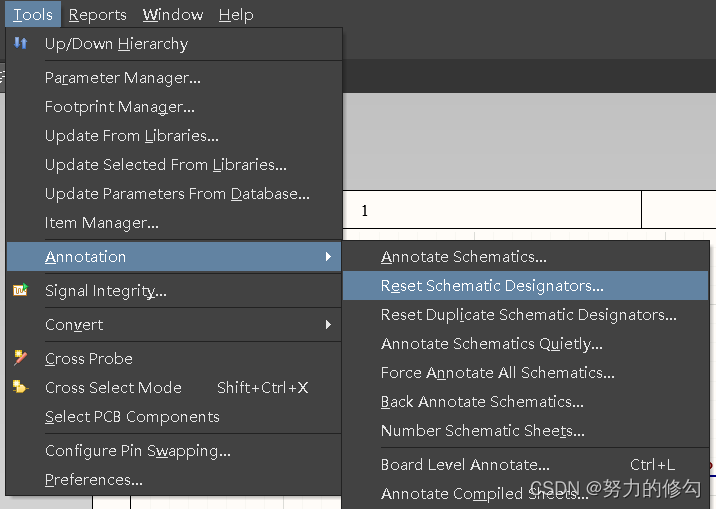Viewport: 716px width, 509px height.
Task: Open the Tools menu
Action: click(33, 15)
